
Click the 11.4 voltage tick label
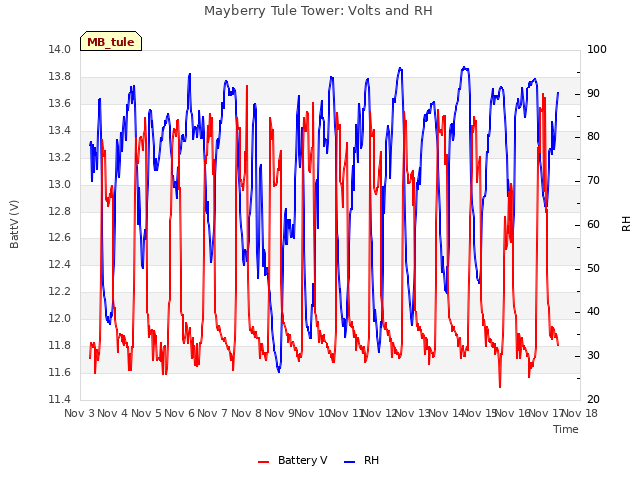[60, 399]
